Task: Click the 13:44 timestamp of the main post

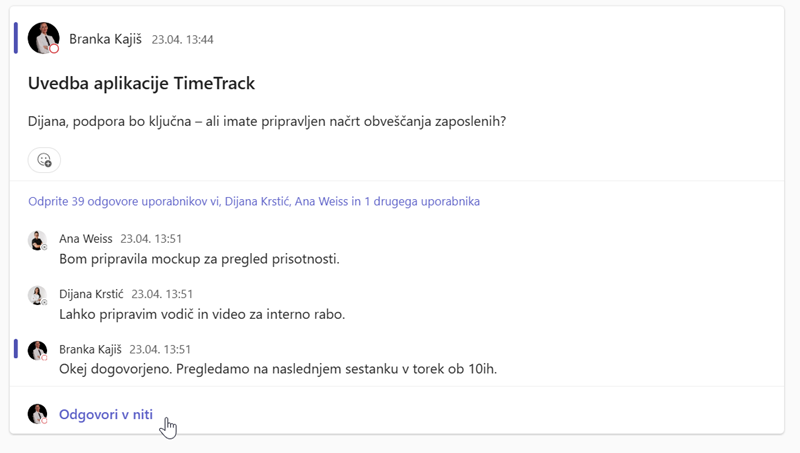Action: click(x=182, y=40)
